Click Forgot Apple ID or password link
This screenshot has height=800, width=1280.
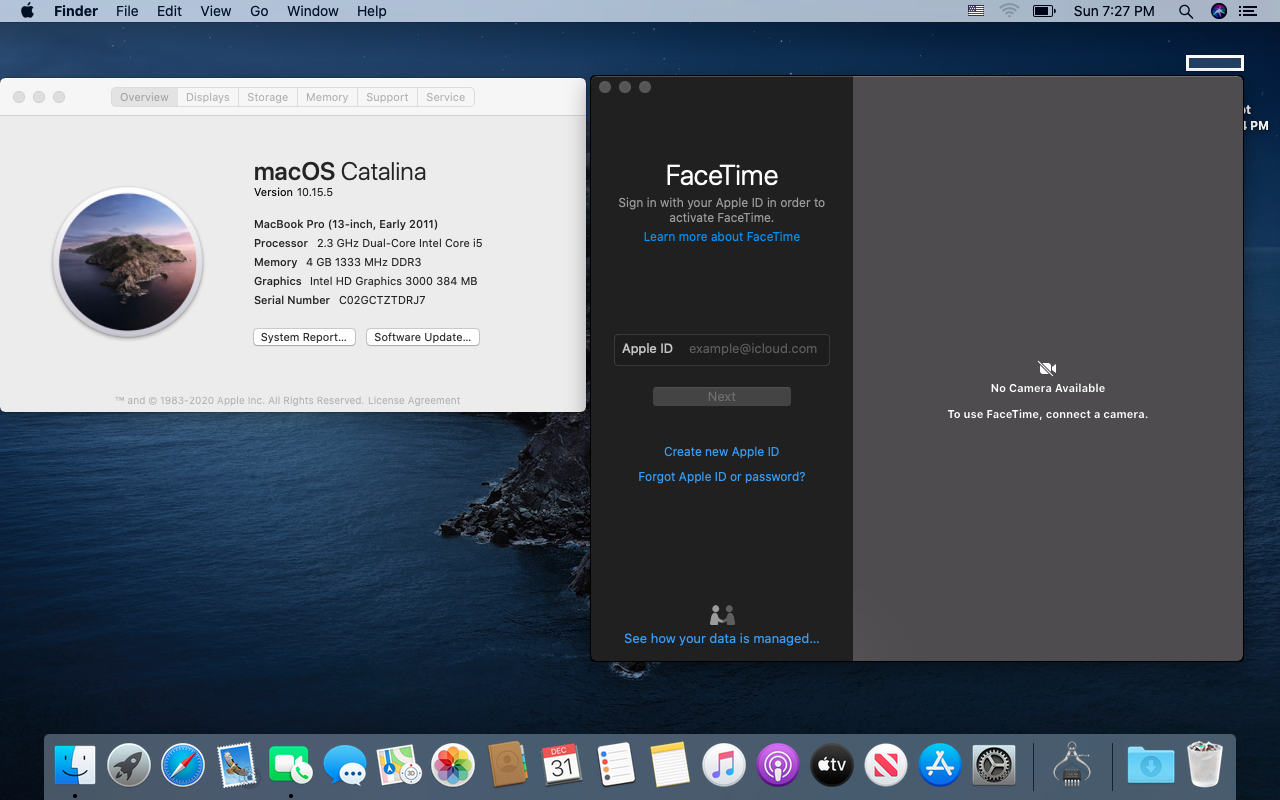pos(722,477)
